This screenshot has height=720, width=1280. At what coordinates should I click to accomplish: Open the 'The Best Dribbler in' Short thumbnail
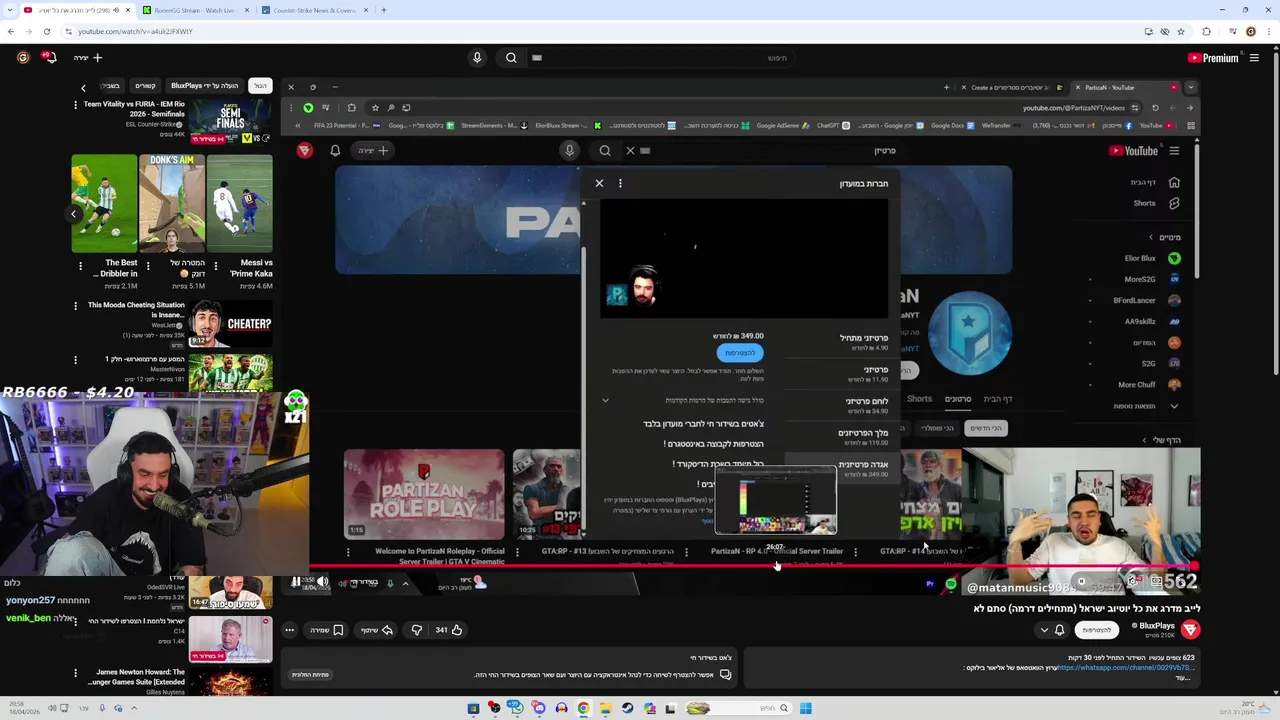click(104, 203)
